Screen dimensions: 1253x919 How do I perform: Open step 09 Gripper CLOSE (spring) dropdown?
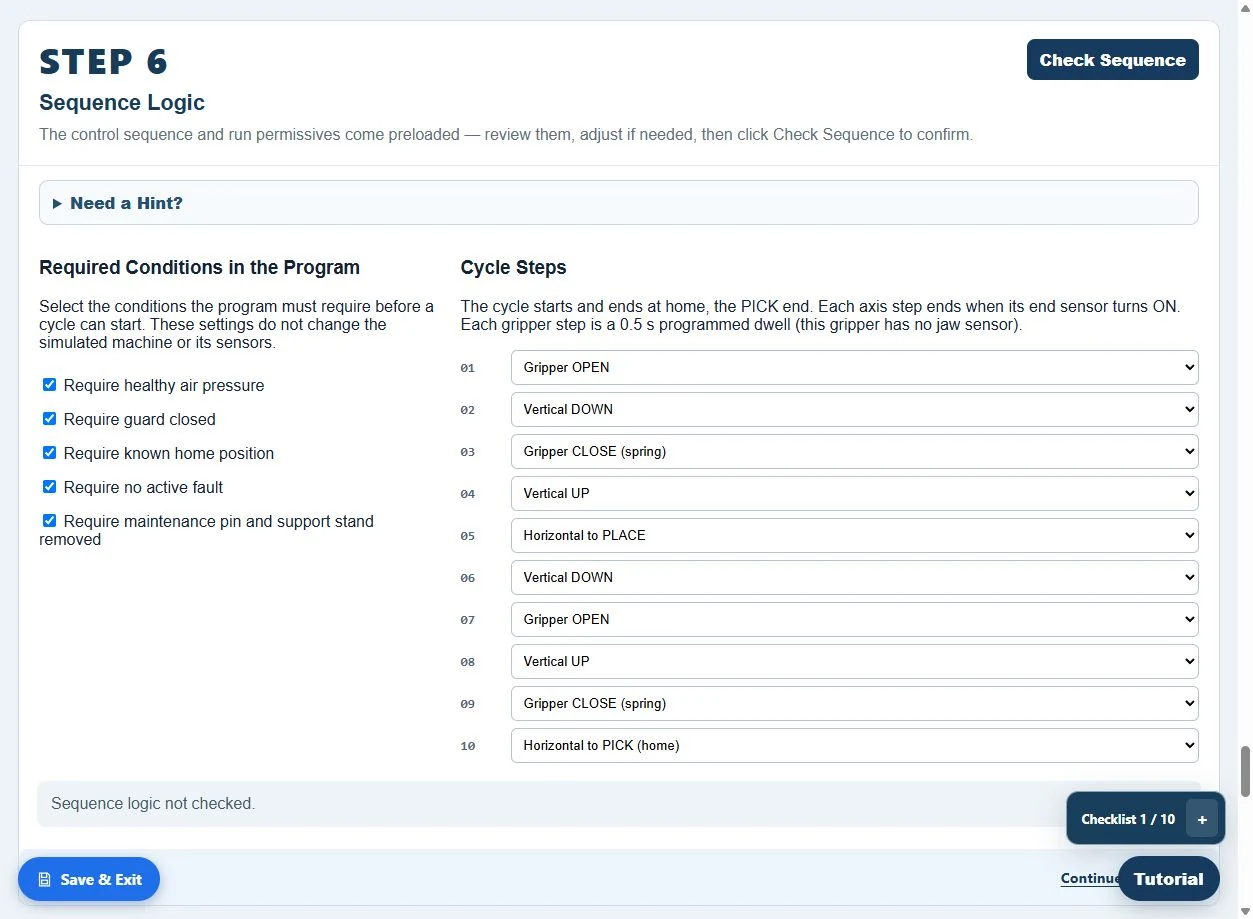854,703
